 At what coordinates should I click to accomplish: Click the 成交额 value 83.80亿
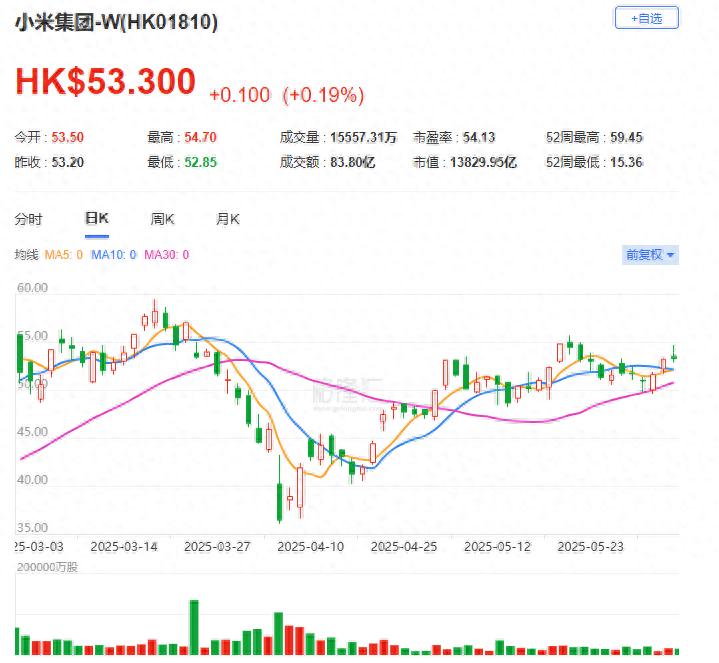(x=353, y=162)
